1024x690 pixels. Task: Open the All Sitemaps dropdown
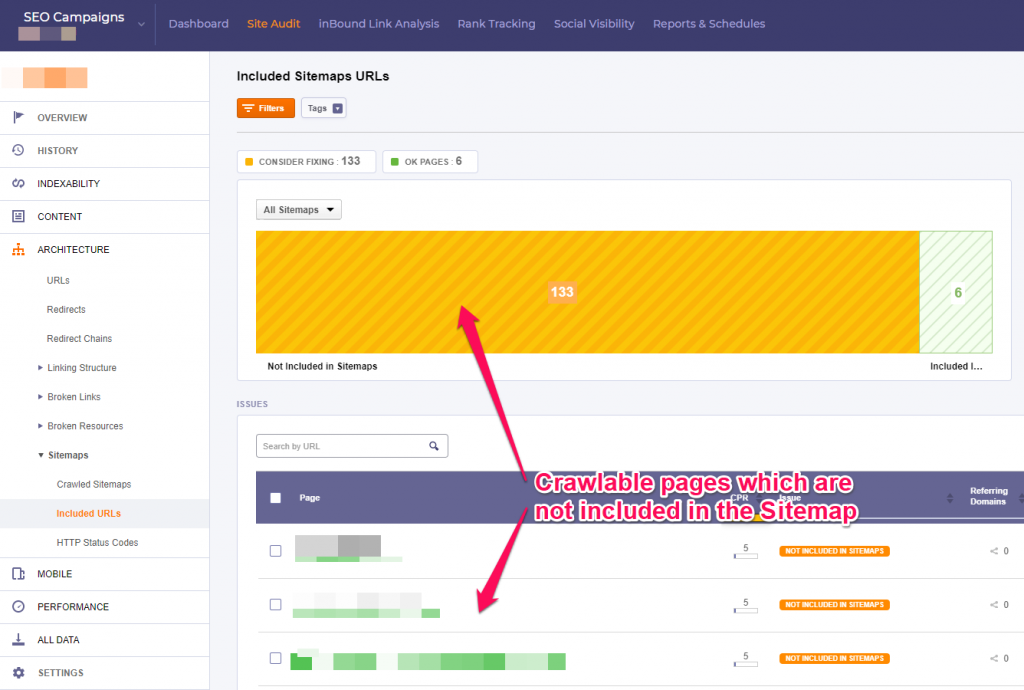tap(298, 210)
